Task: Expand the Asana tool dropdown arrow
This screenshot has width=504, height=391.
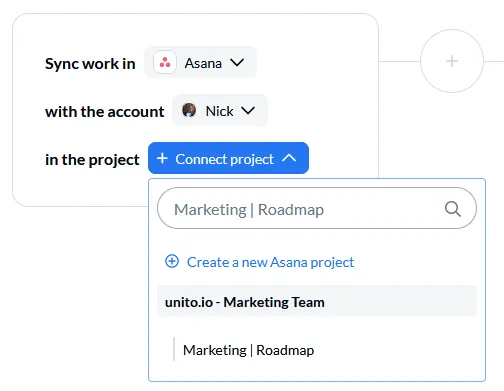Action: pos(237,62)
